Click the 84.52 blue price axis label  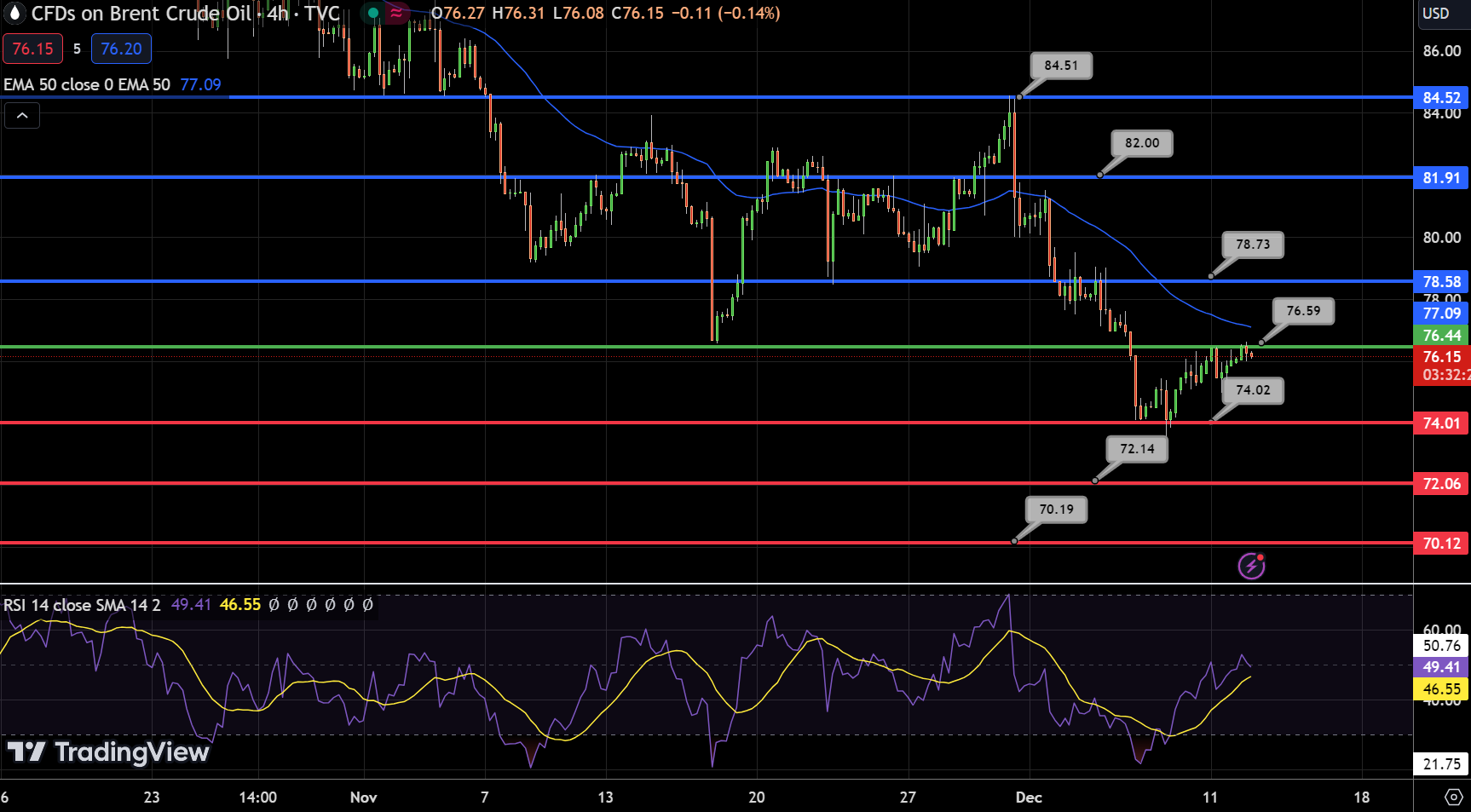point(1441,98)
